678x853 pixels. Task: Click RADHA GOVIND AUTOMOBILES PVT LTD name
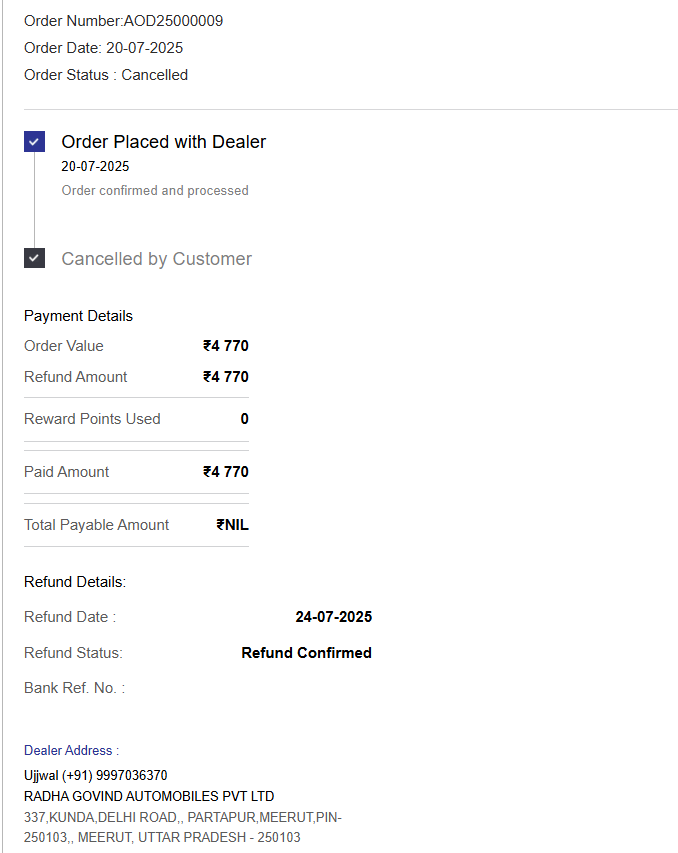pyautogui.click(x=149, y=796)
